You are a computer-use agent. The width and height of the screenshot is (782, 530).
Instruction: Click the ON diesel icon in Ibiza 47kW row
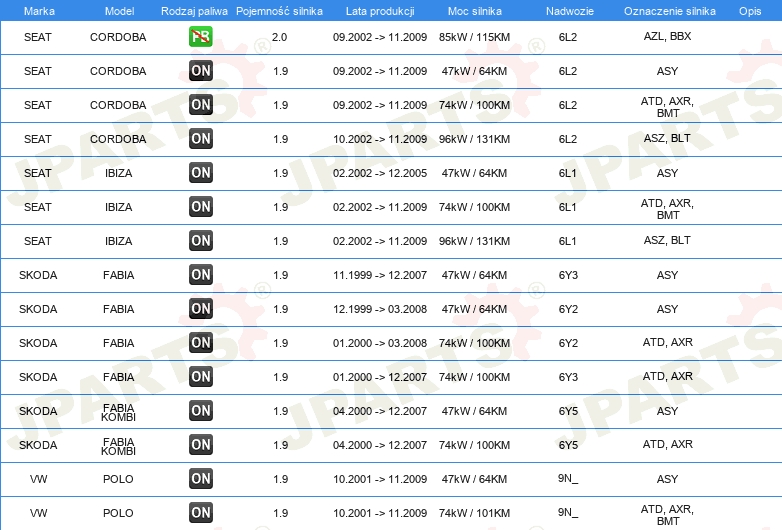pyautogui.click(x=200, y=173)
